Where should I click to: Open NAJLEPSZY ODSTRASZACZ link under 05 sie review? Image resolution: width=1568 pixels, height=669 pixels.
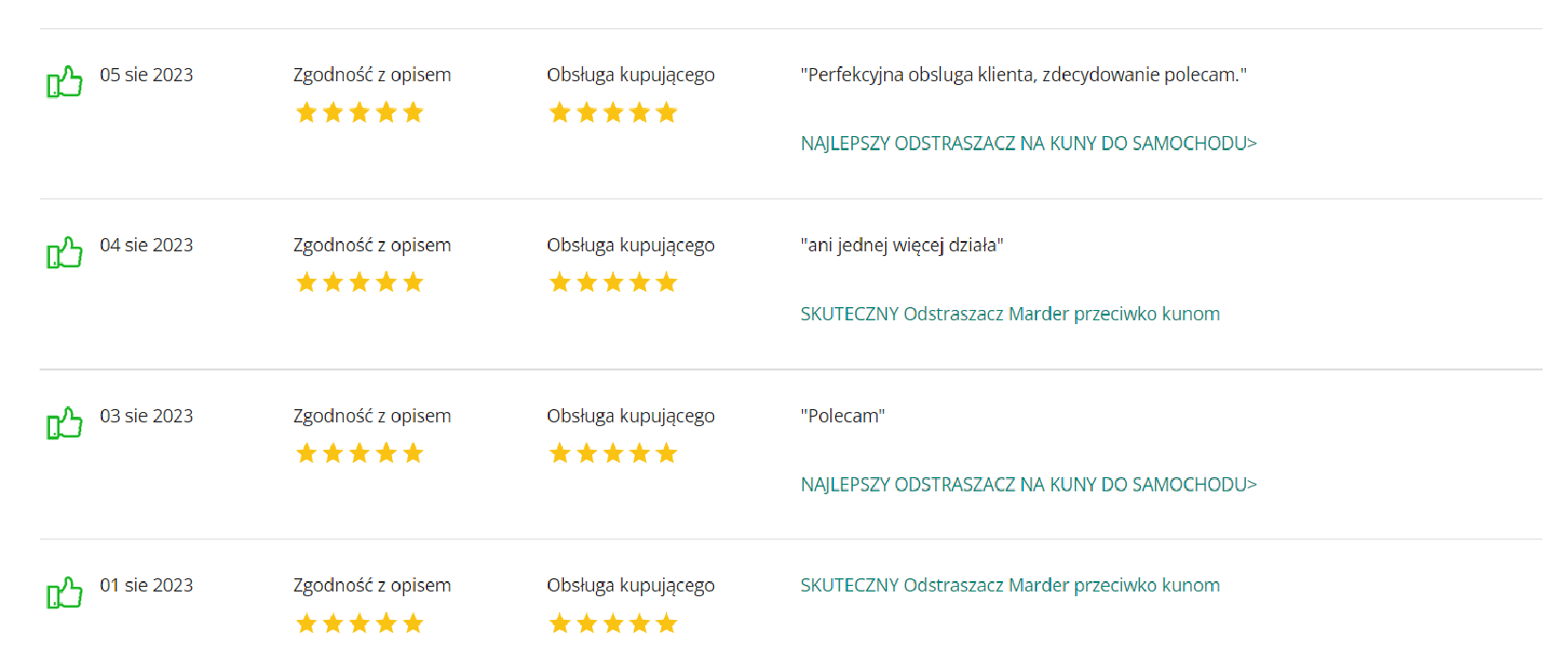(x=1029, y=143)
